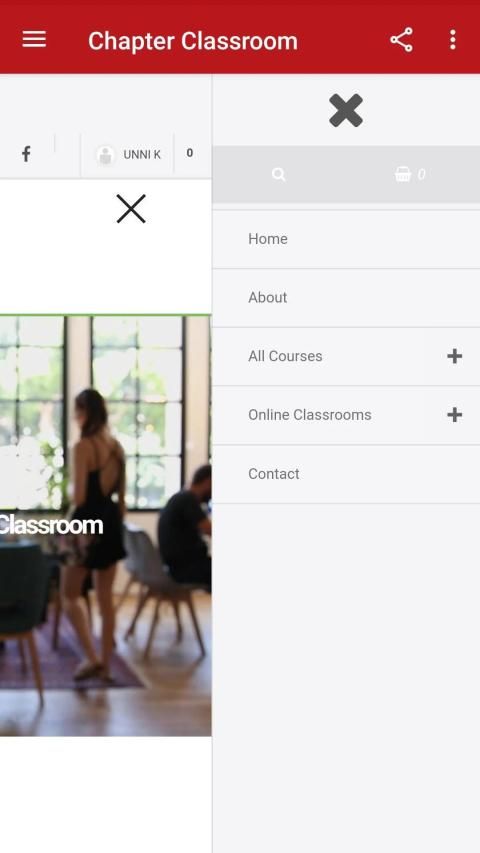Click the cart count 0 next to UNNI K
480x853 pixels.
[189, 153]
